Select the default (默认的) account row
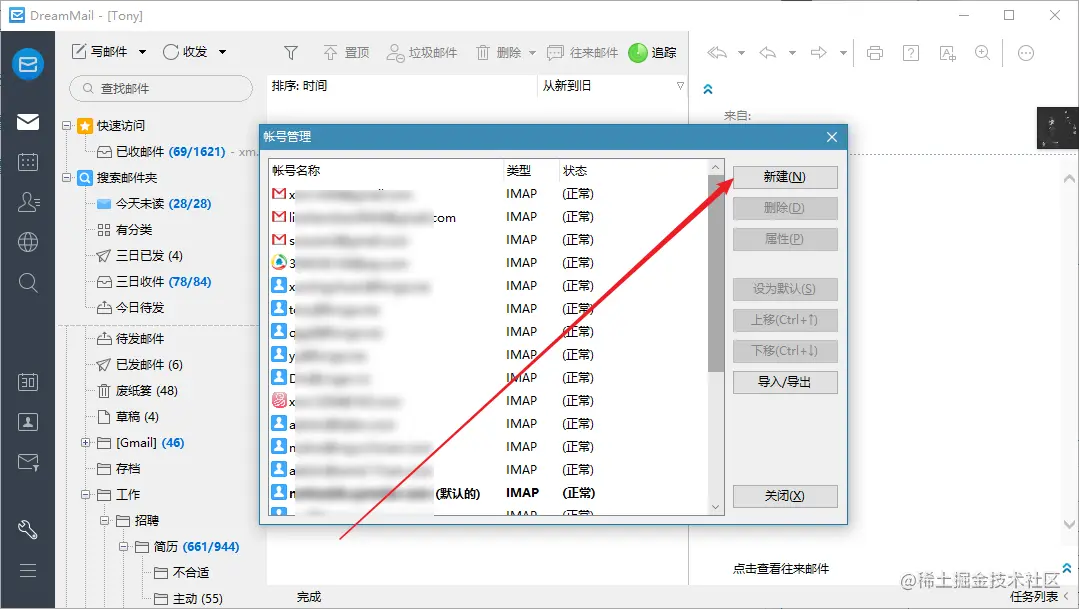The width and height of the screenshot is (1079, 609). 488,493
